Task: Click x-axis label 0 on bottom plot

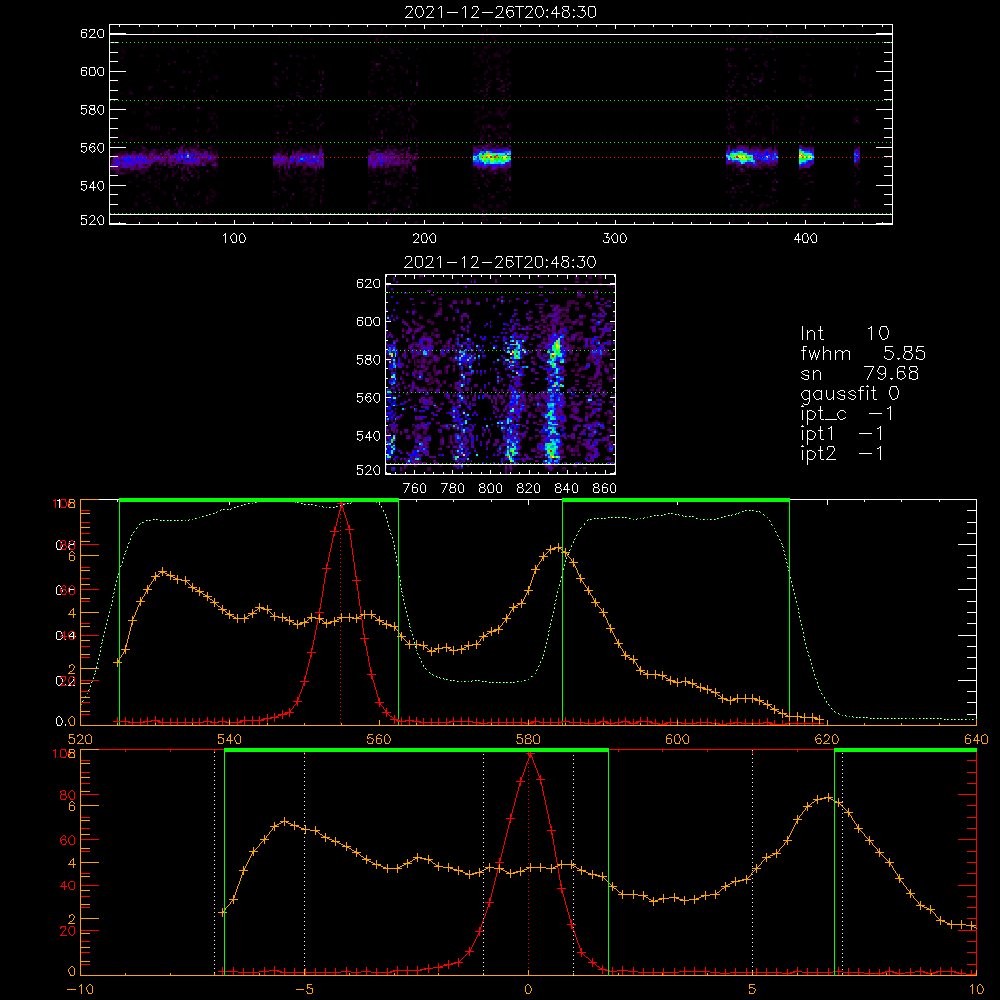Action: (528, 990)
